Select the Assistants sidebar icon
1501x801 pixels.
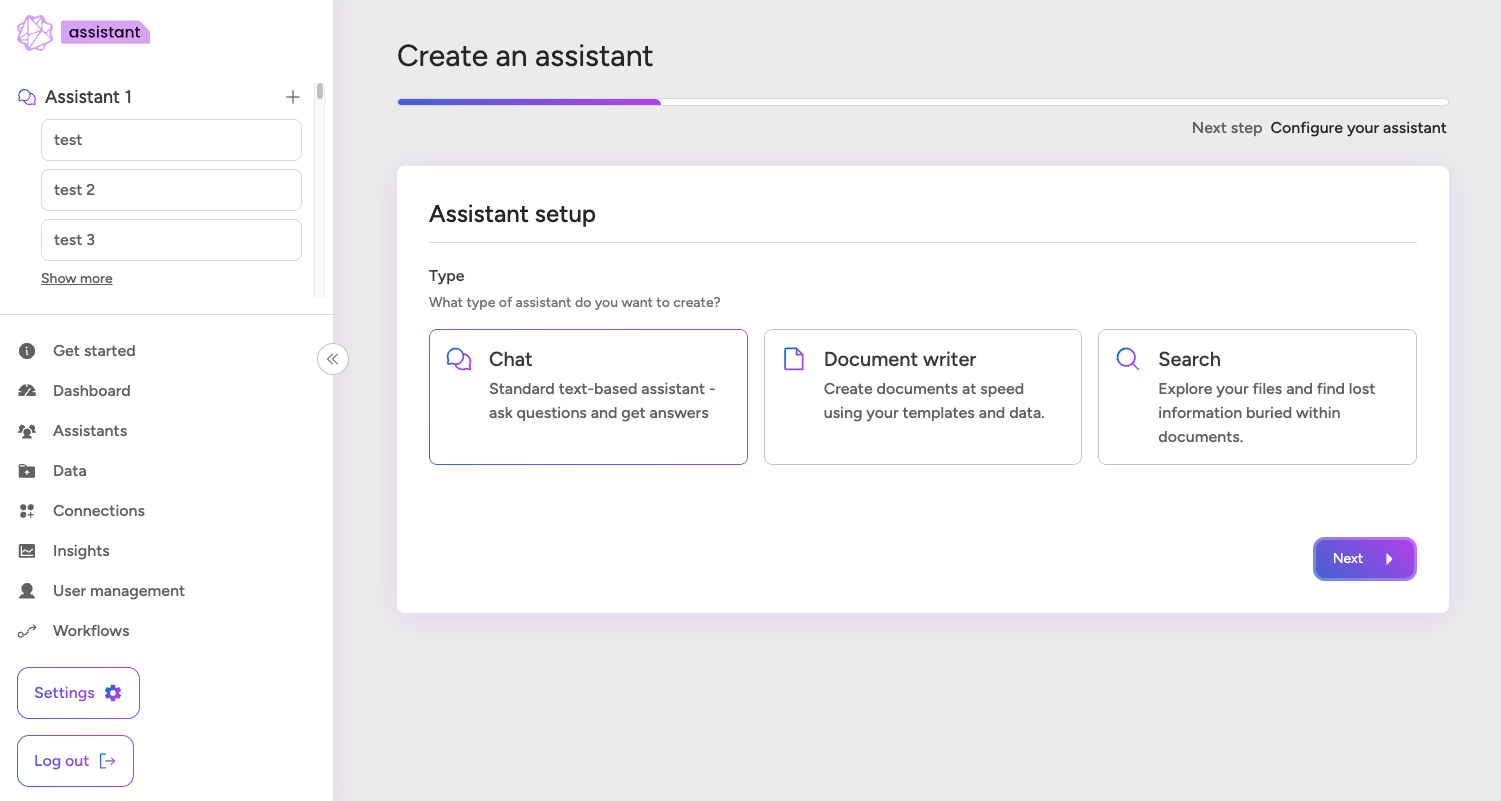(27, 430)
